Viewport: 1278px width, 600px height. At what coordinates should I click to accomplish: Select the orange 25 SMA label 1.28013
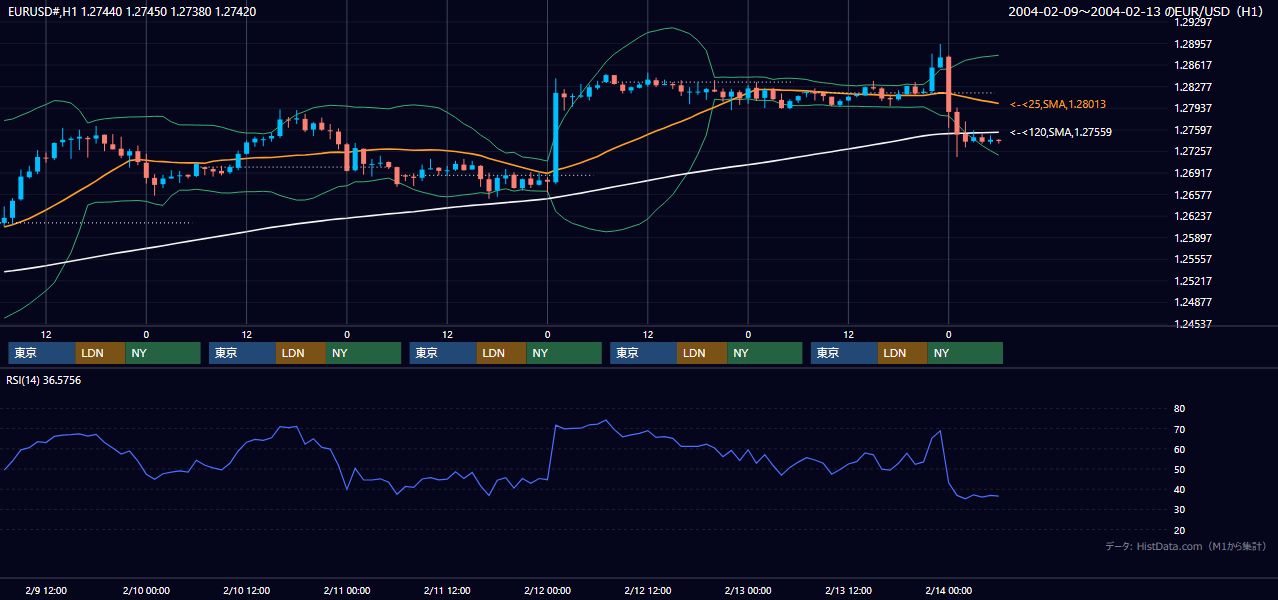point(1058,104)
